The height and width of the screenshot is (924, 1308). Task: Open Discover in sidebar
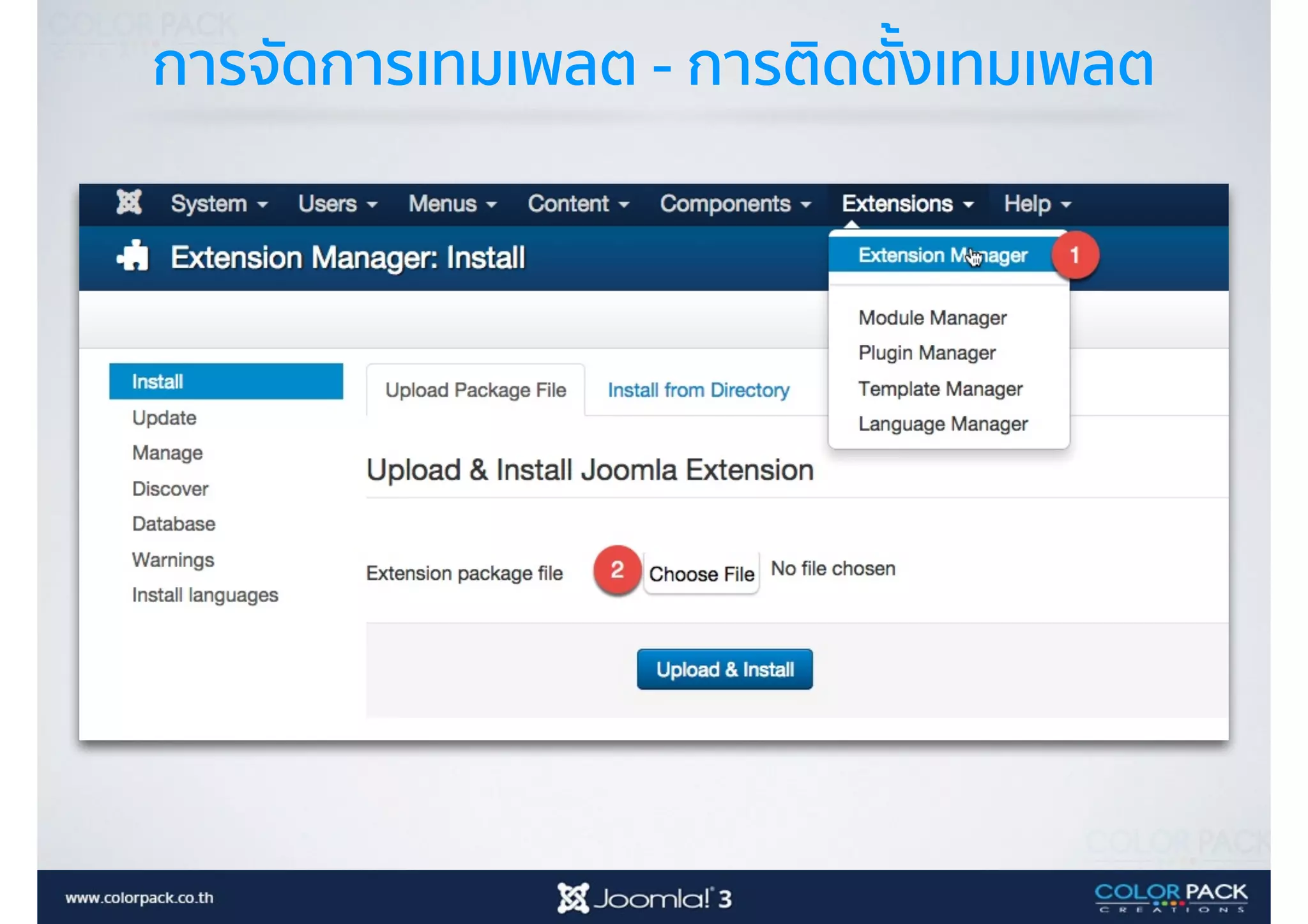(170, 489)
